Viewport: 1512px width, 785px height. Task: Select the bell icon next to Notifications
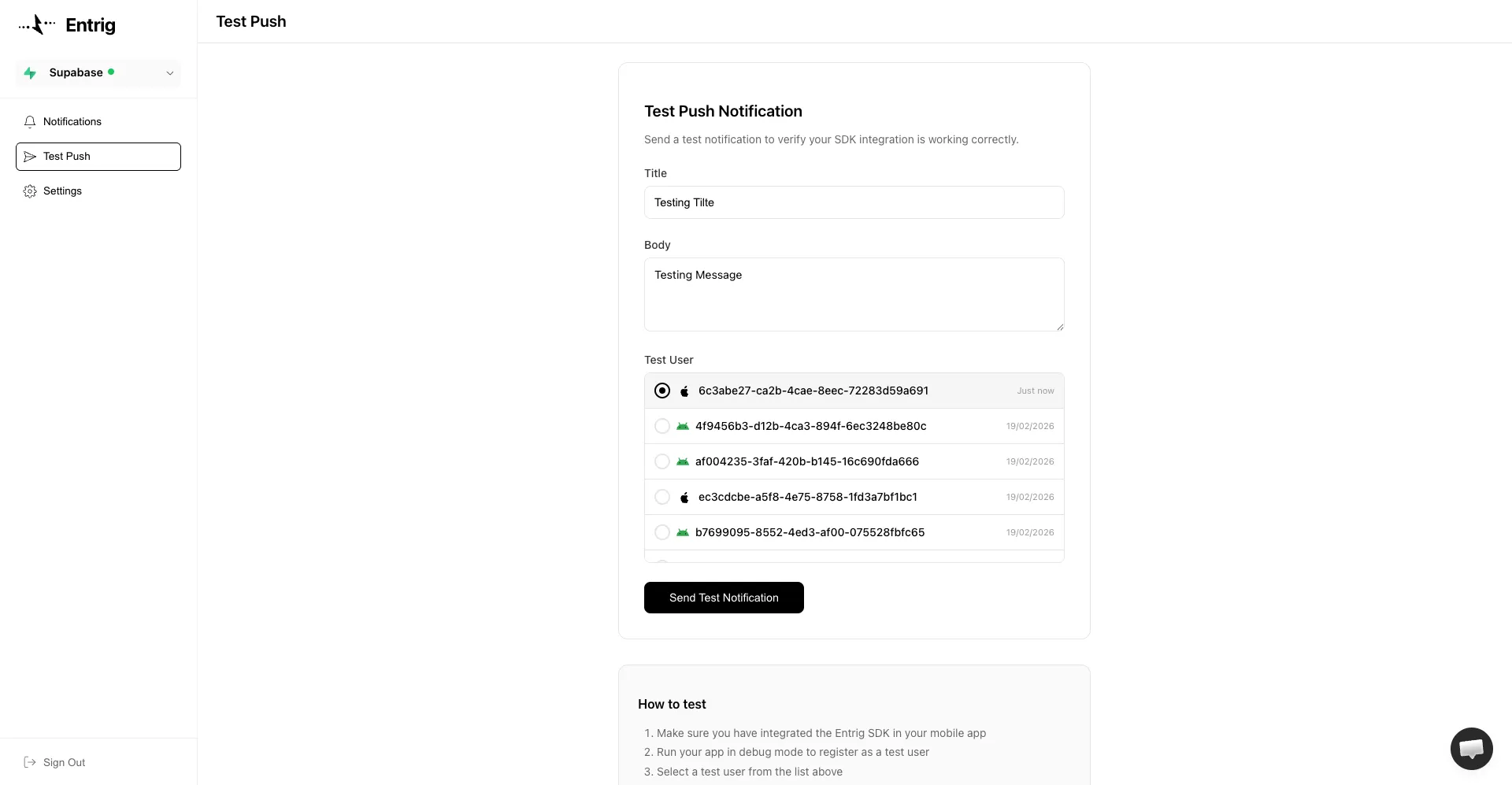(x=29, y=121)
